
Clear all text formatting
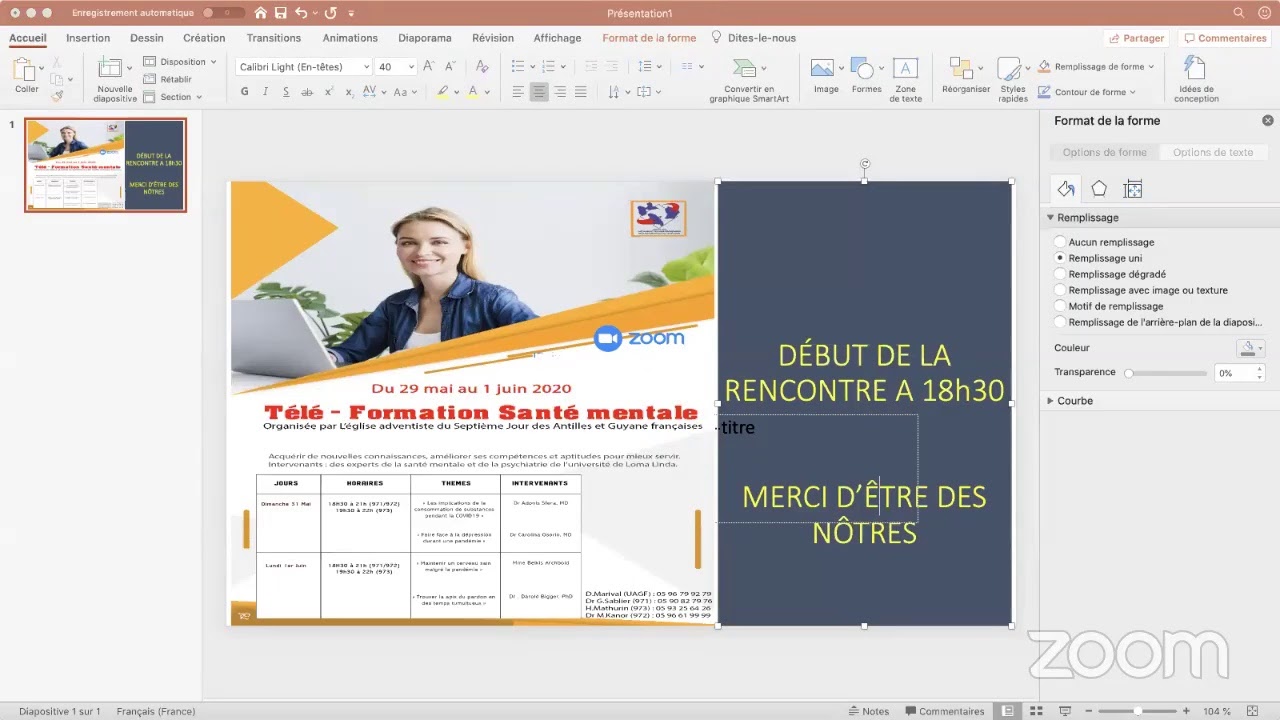pyautogui.click(x=482, y=66)
